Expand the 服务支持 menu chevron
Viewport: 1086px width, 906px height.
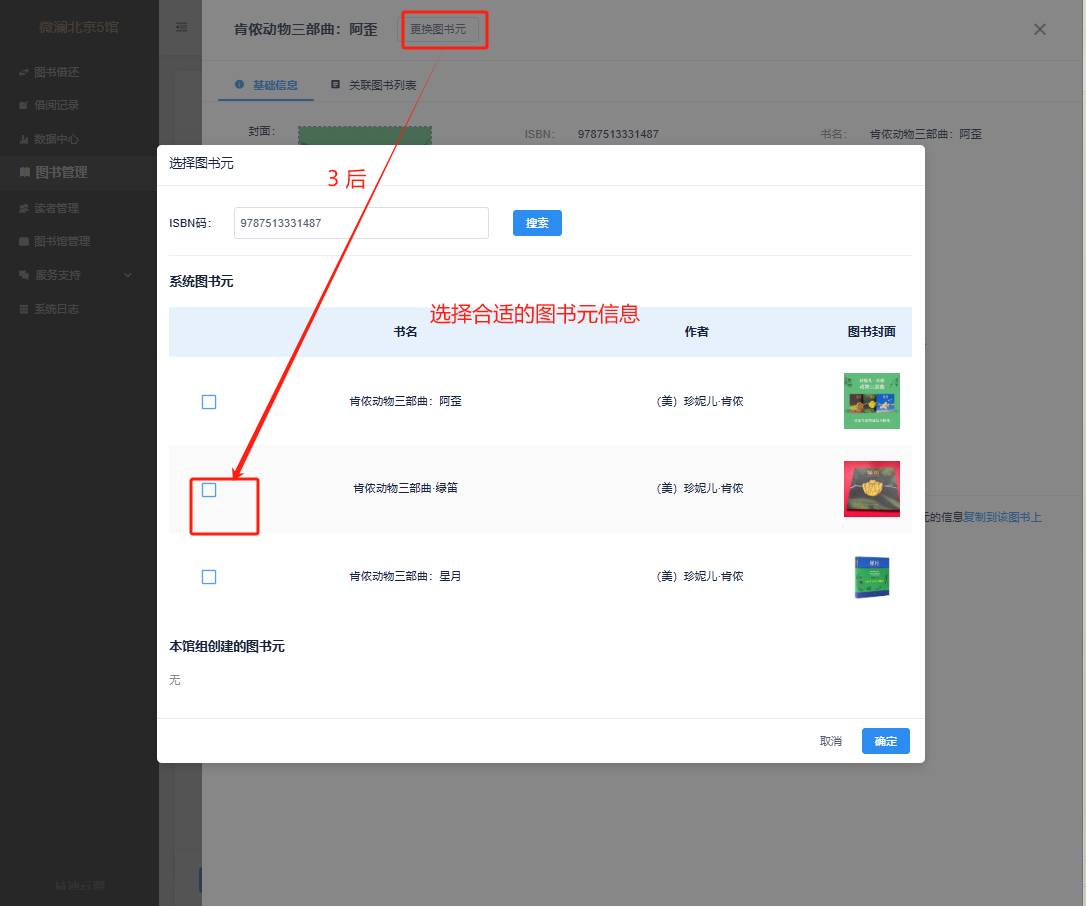pos(128,275)
